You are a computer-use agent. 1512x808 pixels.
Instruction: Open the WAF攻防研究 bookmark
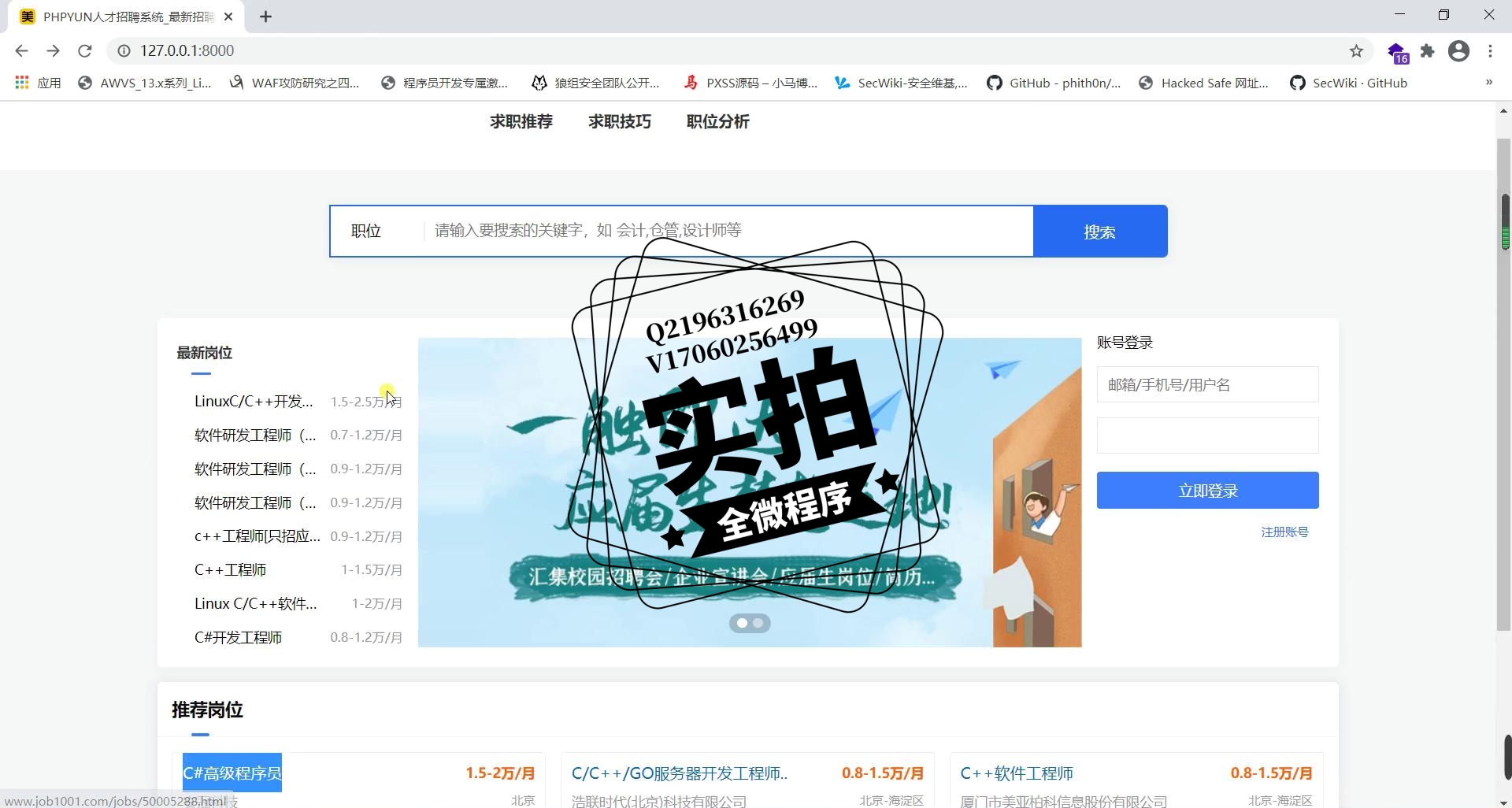click(294, 83)
